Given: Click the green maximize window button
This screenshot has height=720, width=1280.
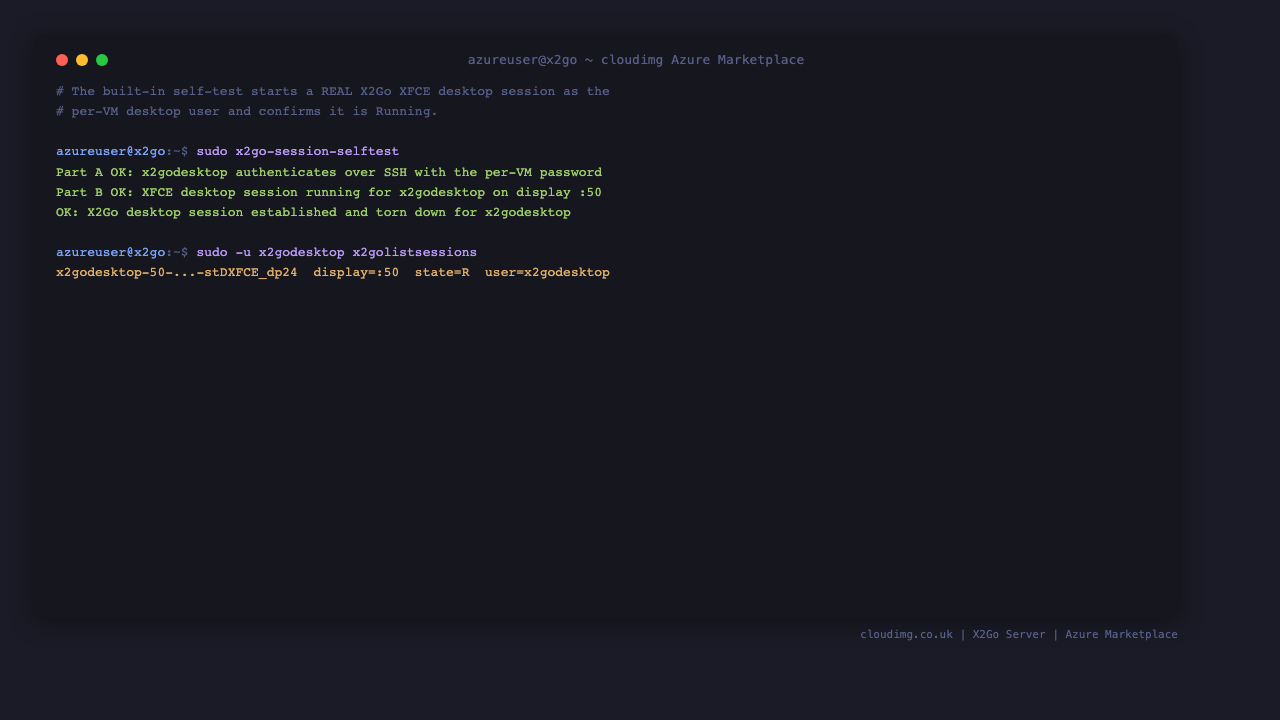Looking at the screenshot, I should click(102, 60).
